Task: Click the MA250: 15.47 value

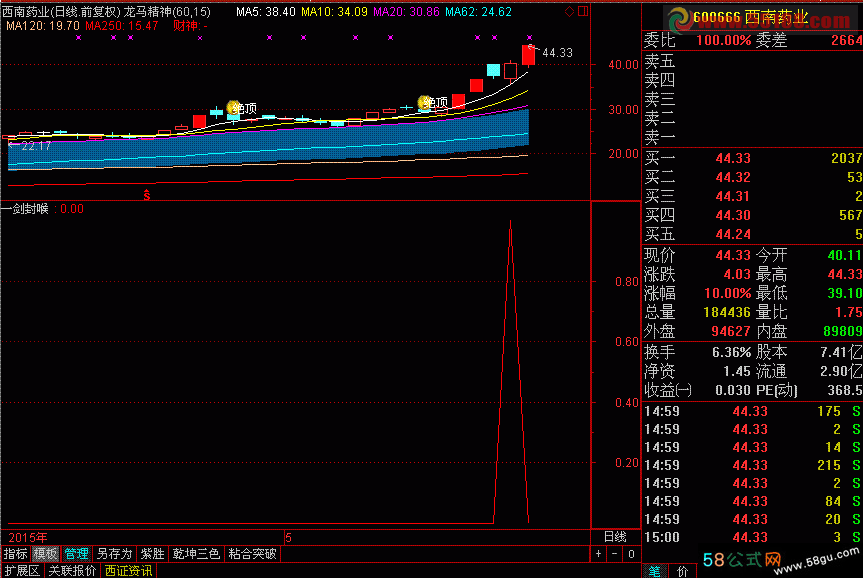Action: click(x=122, y=26)
